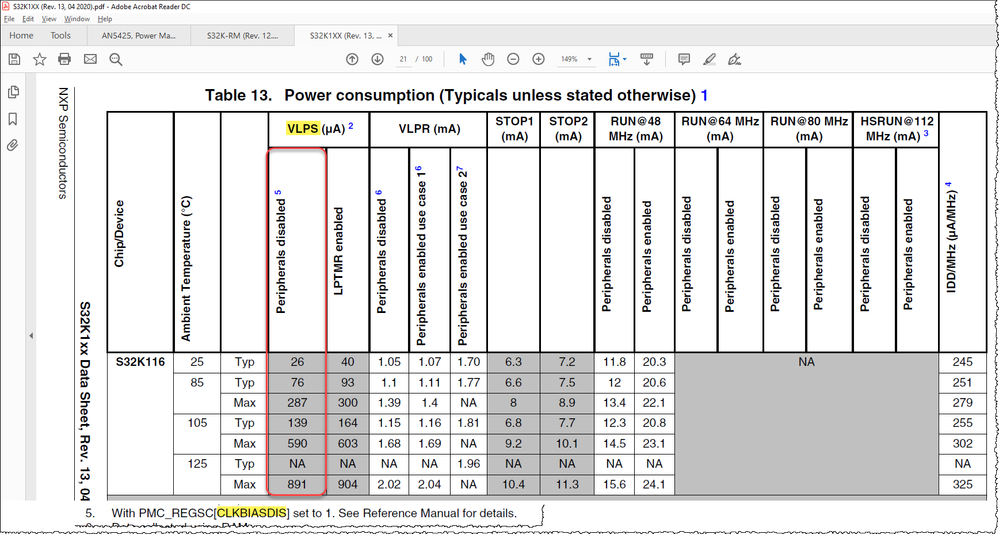The width and height of the screenshot is (999, 535).
Task: Click the 105 ambient temperature cell
Action: [x=196, y=423]
